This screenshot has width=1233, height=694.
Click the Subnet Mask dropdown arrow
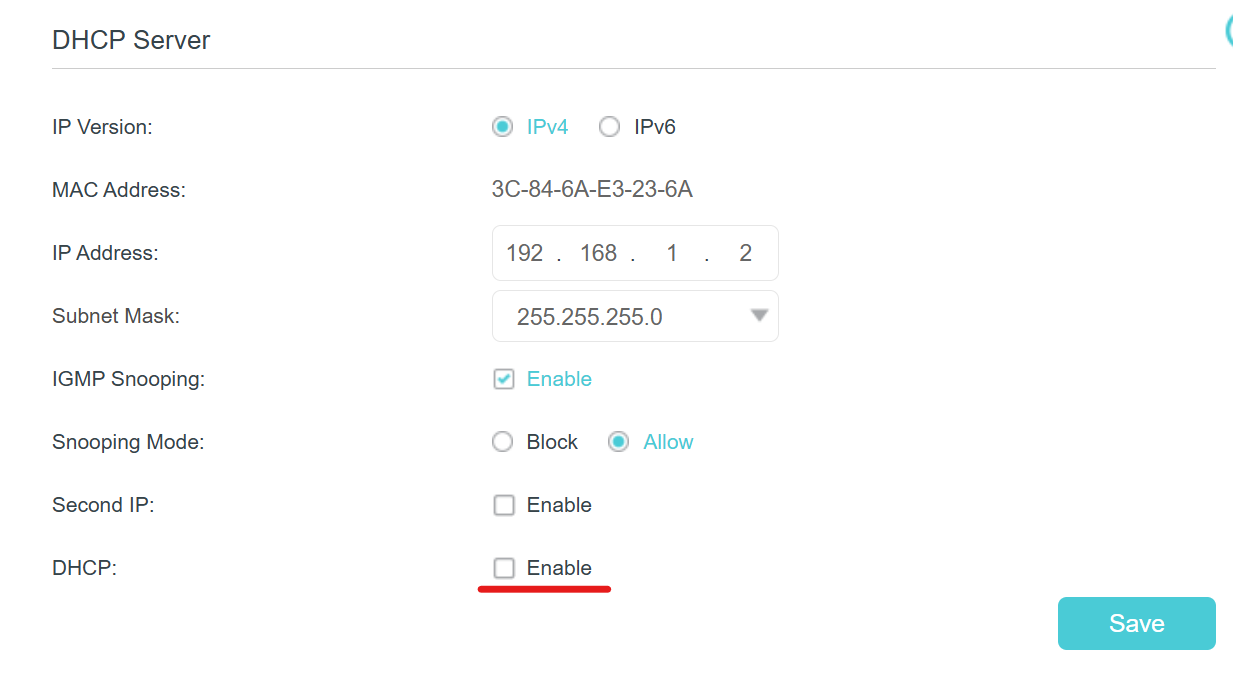point(759,316)
